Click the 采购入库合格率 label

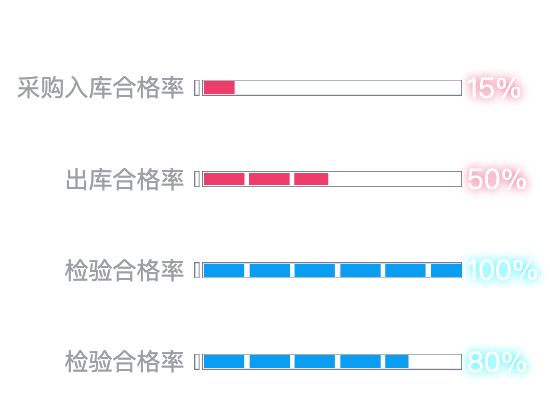tap(100, 87)
